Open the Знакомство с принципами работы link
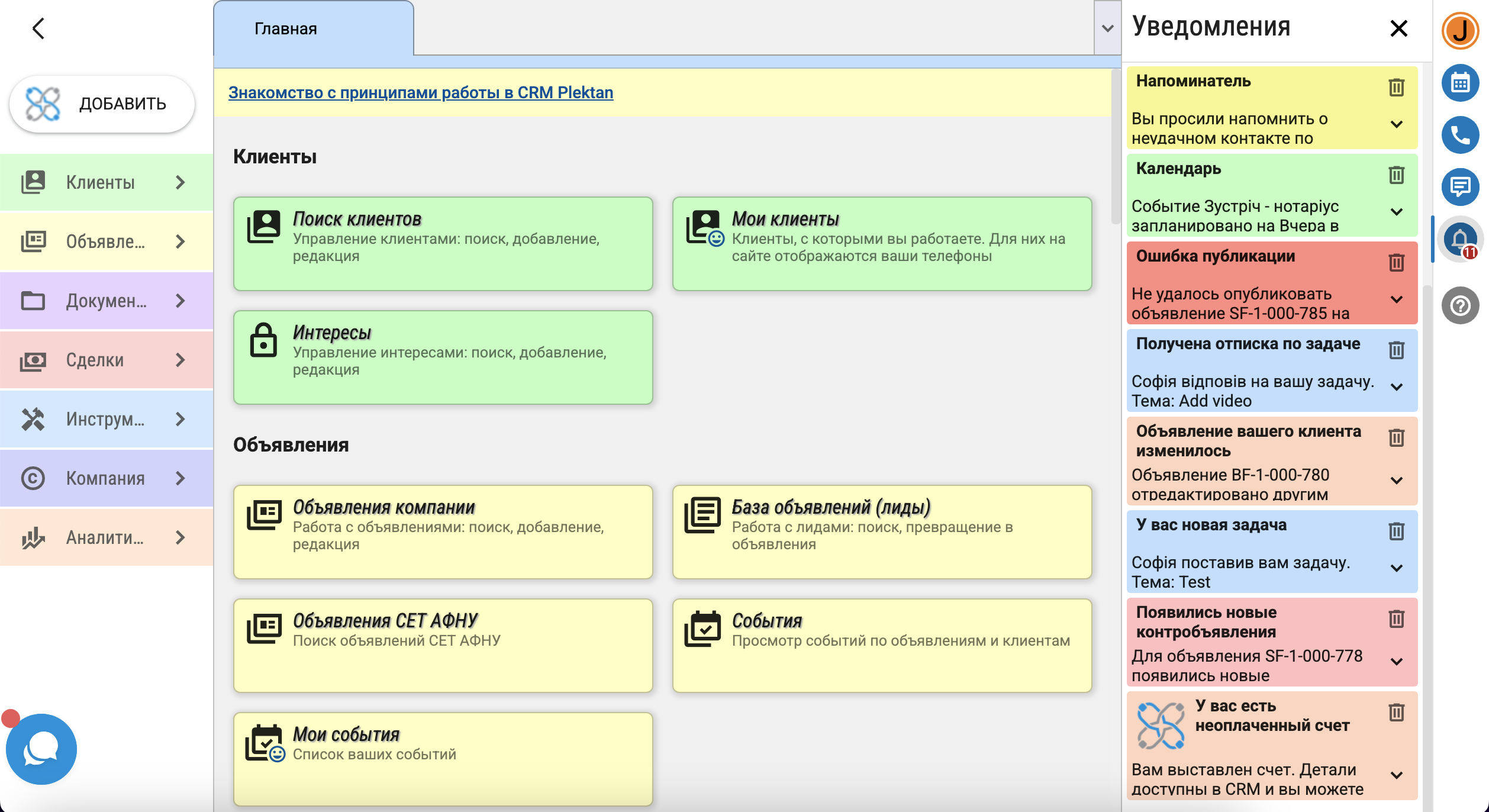Viewport: 1489px width, 812px height. coord(420,93)
